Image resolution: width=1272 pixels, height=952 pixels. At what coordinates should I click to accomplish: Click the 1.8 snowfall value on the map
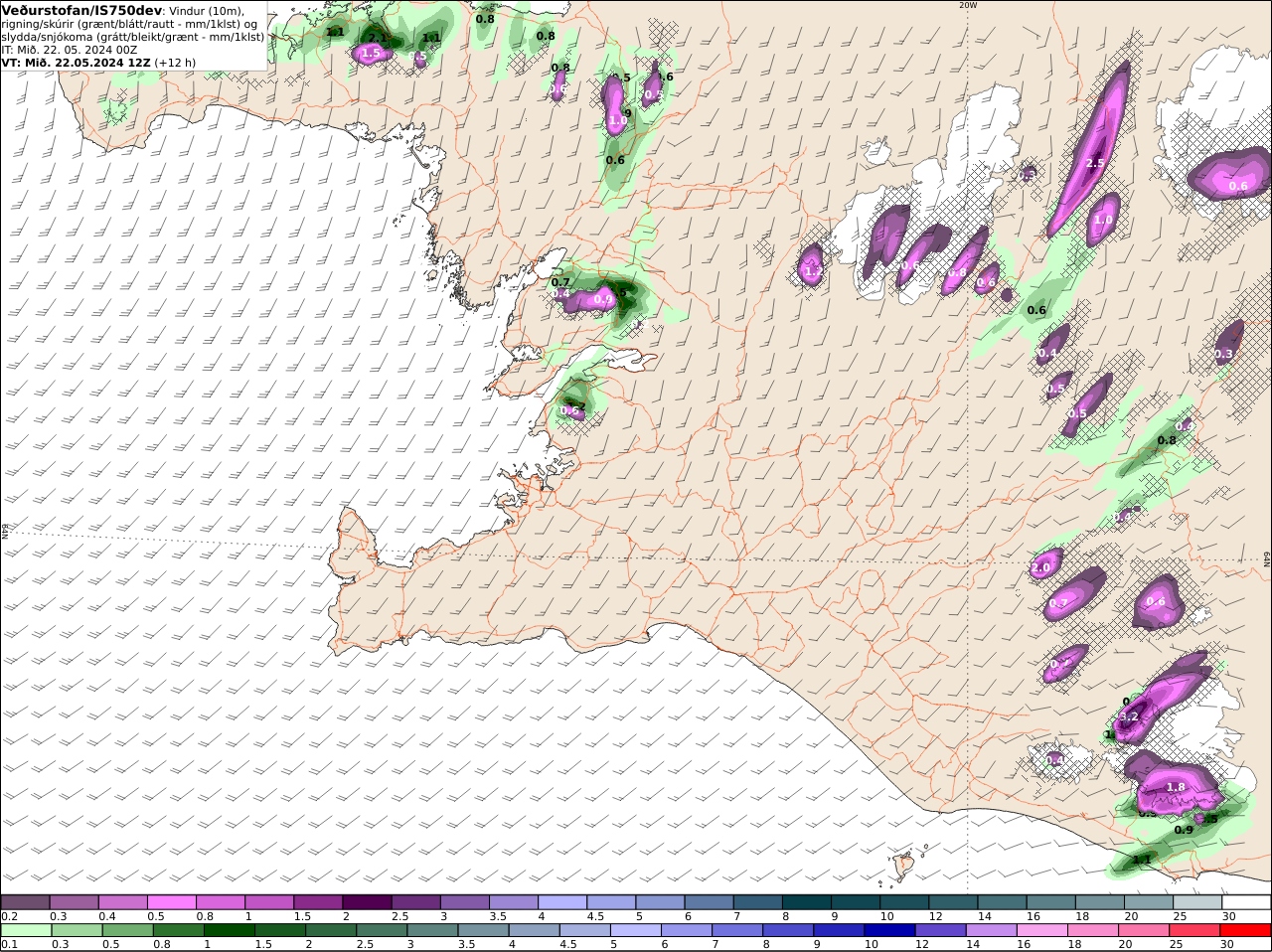tap(1176, 787)
